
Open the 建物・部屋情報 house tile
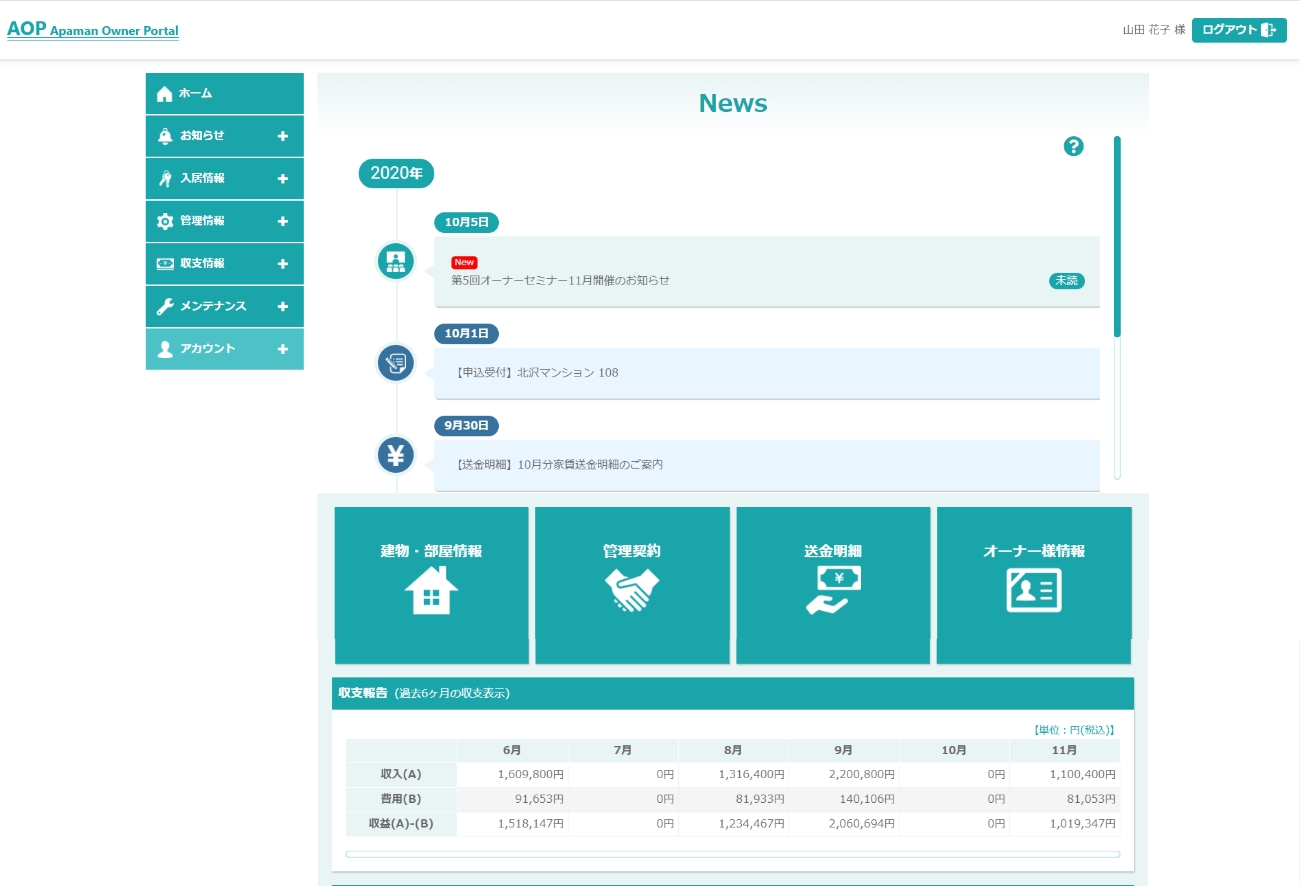pos(431,585)
